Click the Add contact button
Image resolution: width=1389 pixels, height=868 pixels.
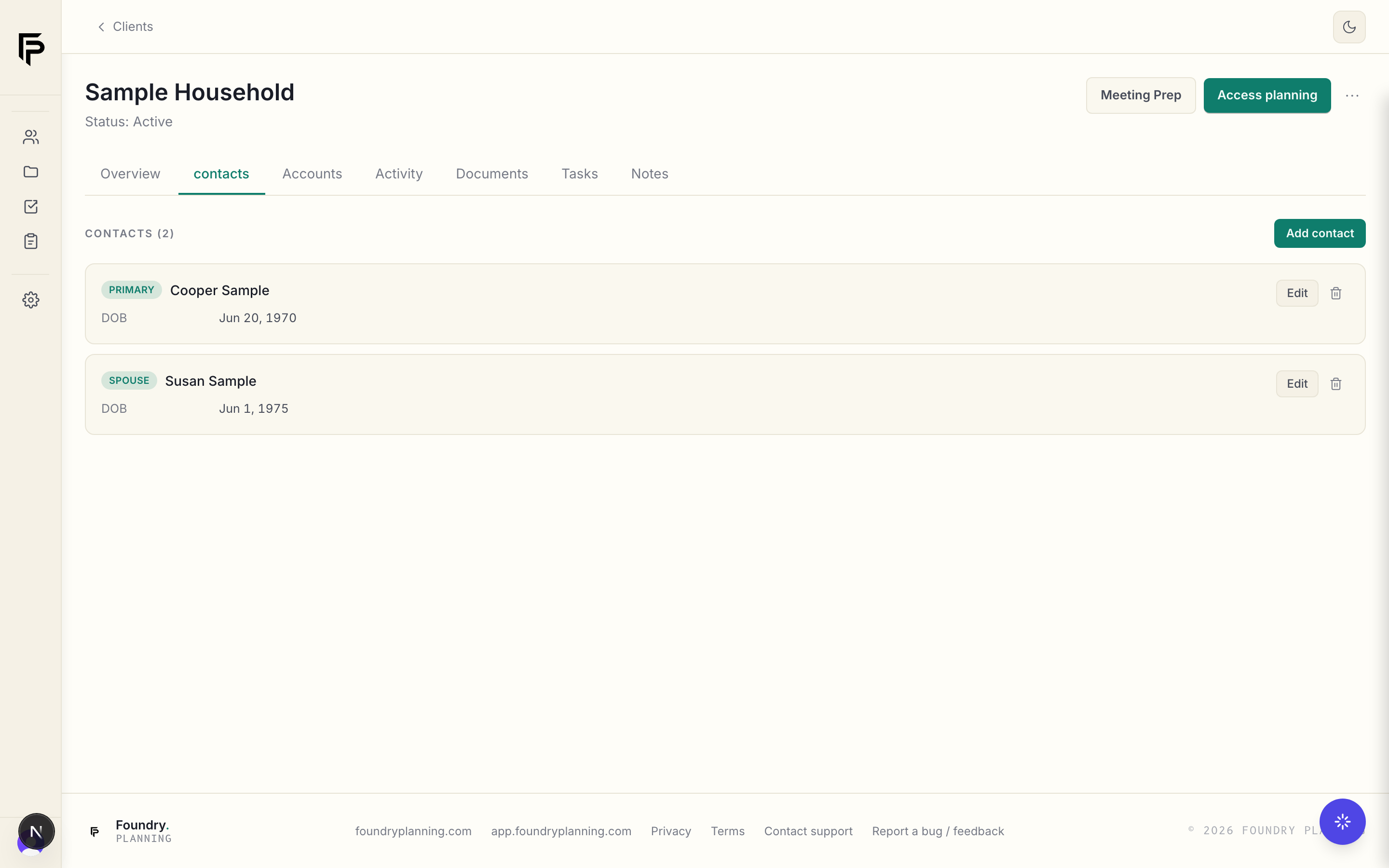[1320, 234]
